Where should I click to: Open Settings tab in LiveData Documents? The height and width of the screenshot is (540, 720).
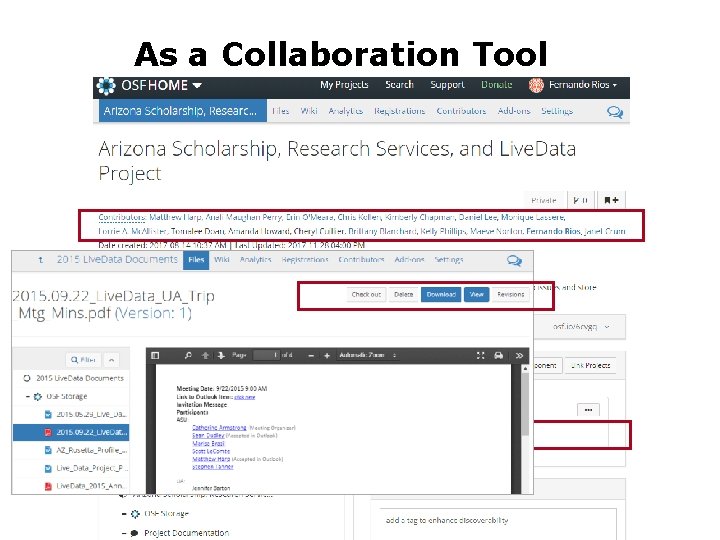[449, 259]
